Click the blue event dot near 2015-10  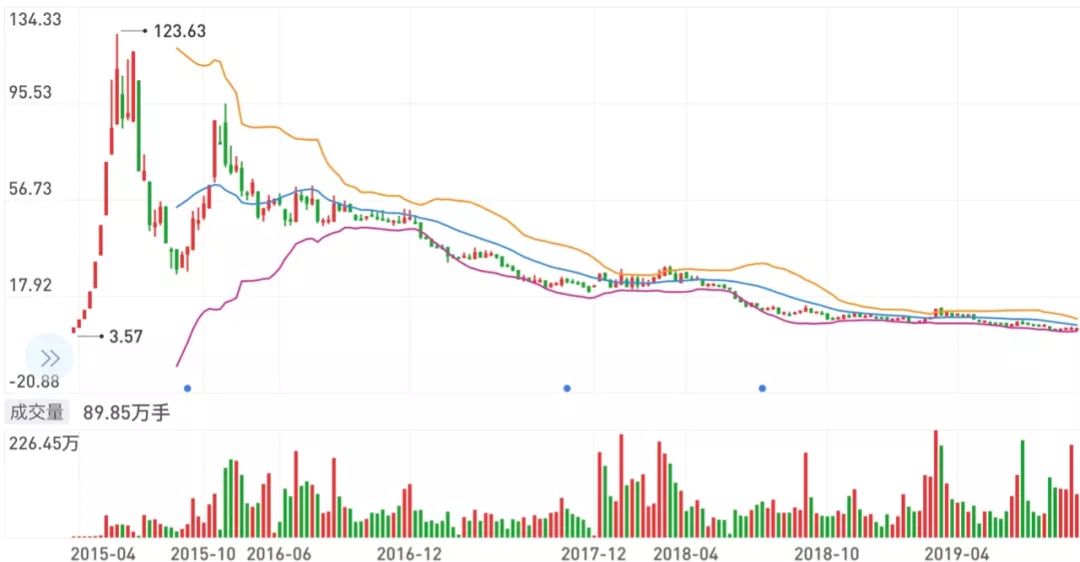(x=187, y=388)
